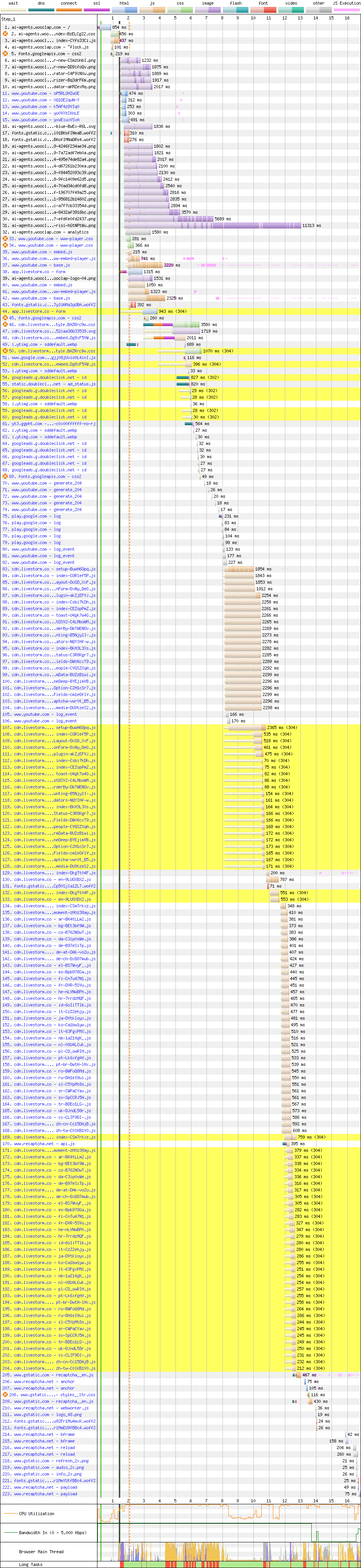Click the 'js' legend color swatch

152,10
